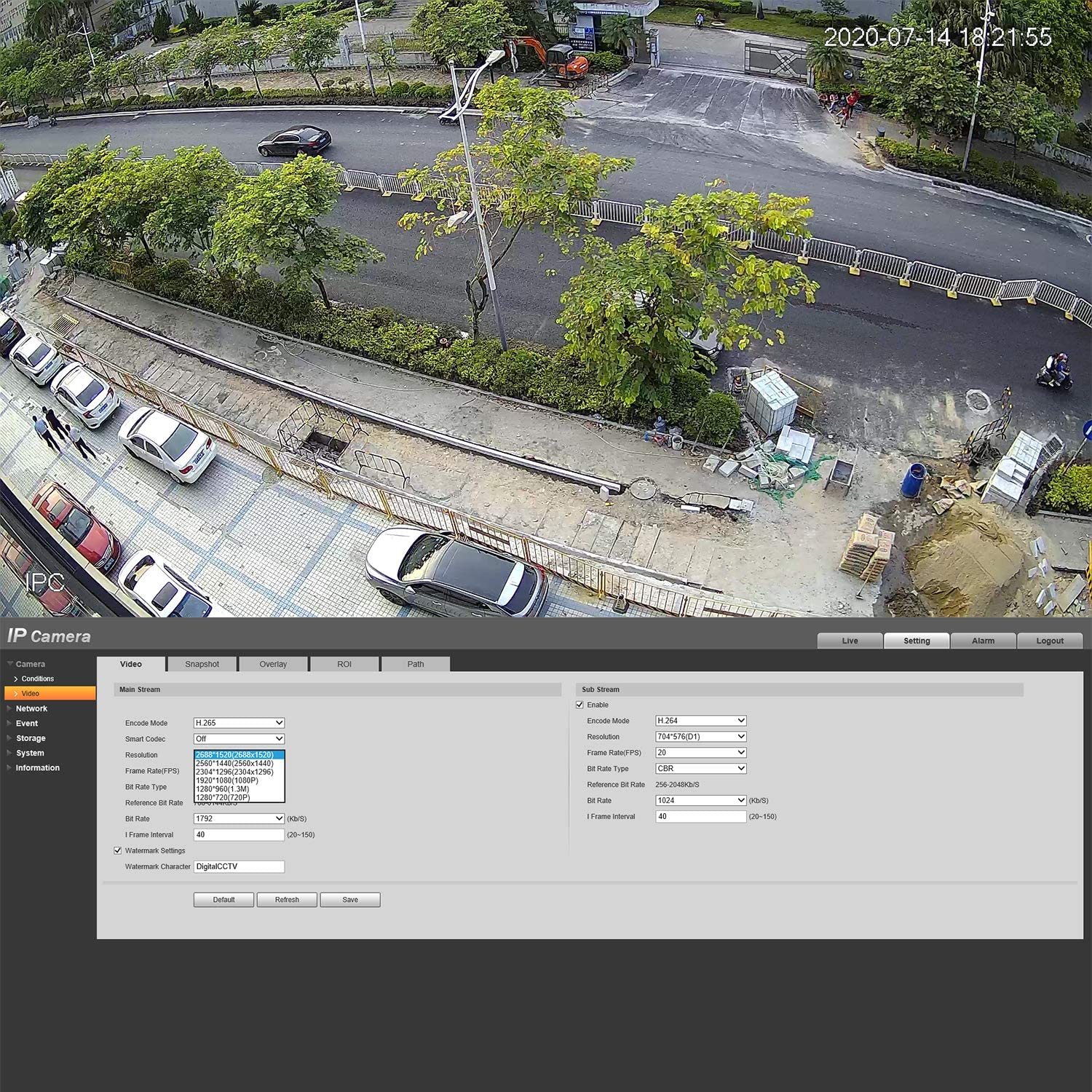Switch to the Snapshot tab
The width and height of the screenshot is (1092, 1092).
pyautogui.click(x=202, y=664)
